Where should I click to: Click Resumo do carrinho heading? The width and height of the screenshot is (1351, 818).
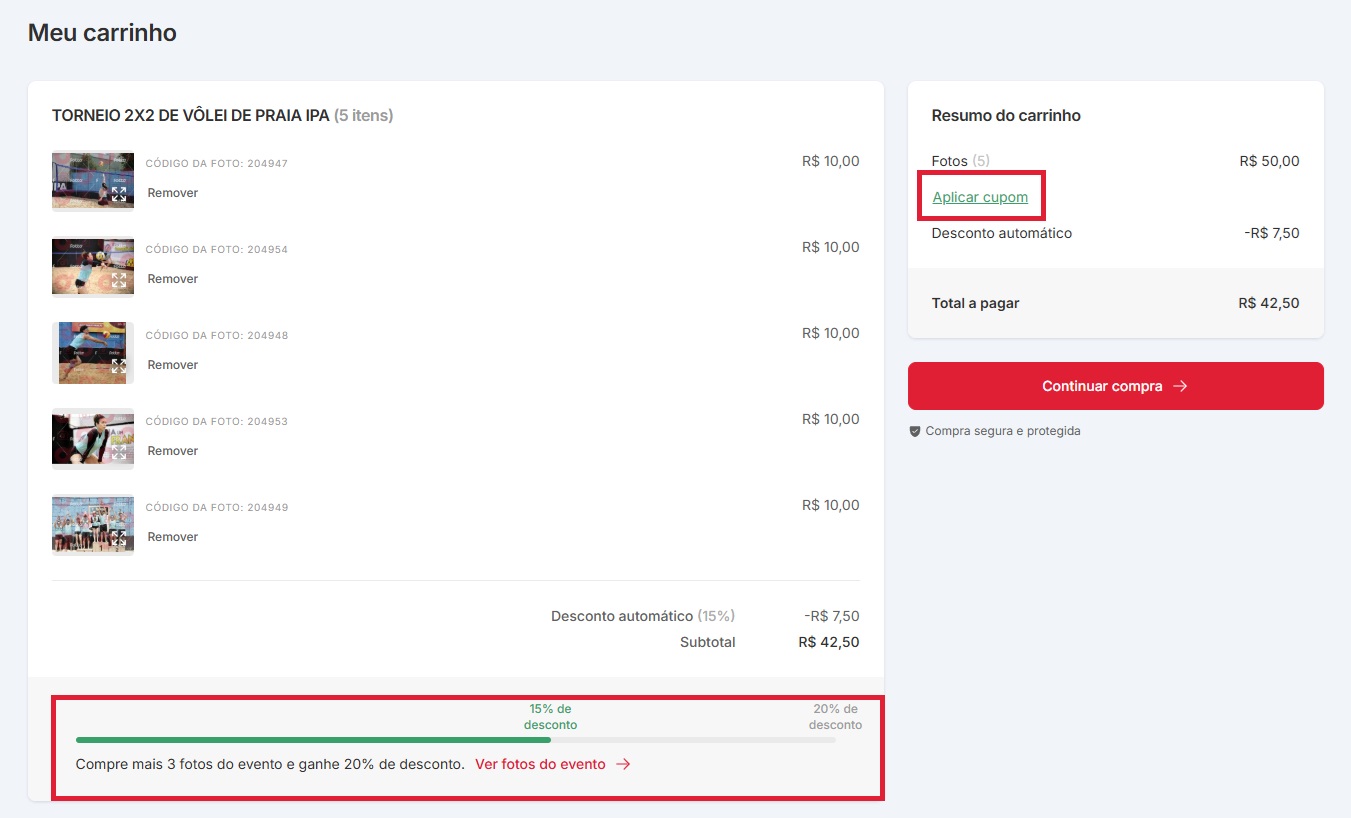coord(1006,116)
